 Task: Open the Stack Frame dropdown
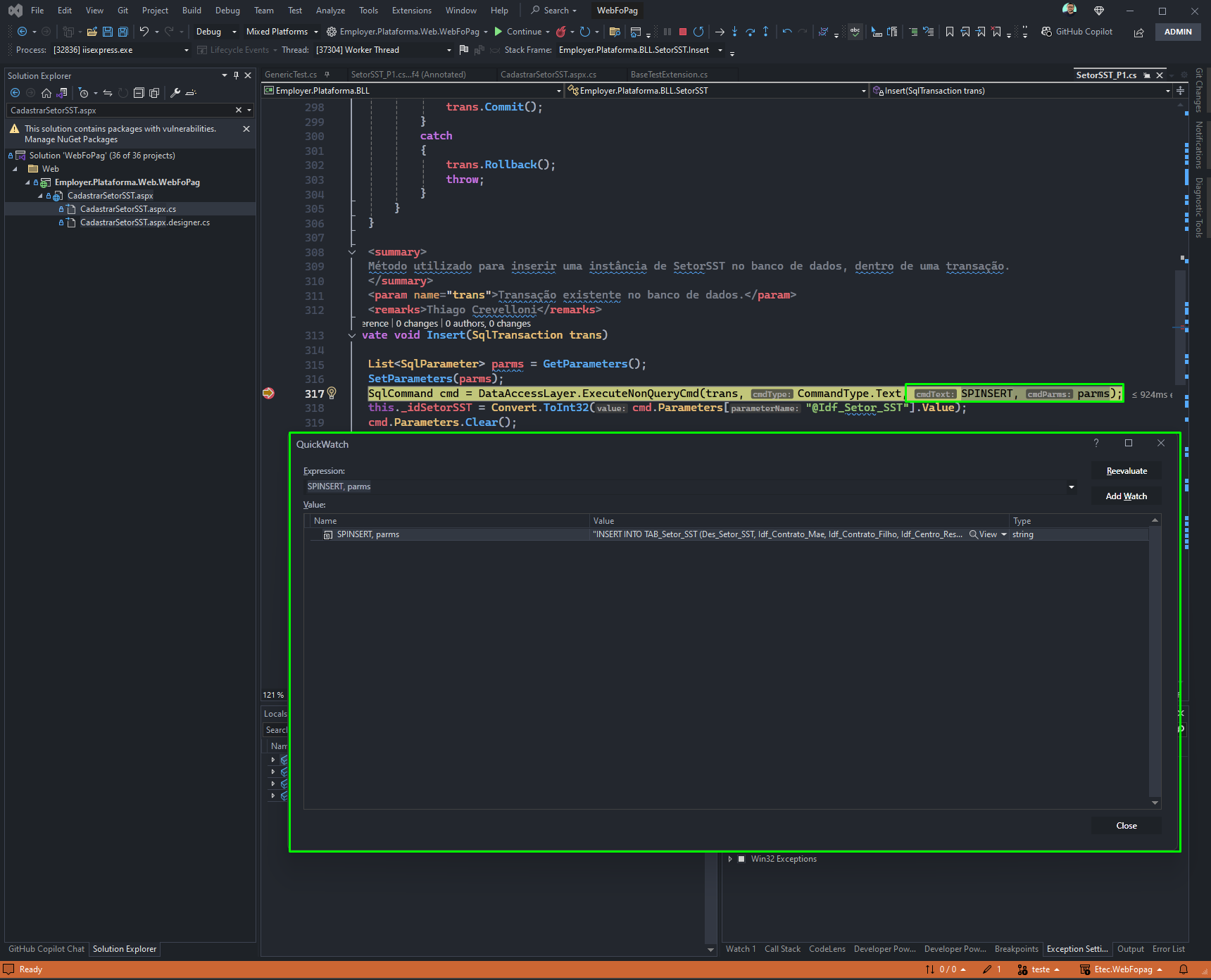tap(720, 50)
